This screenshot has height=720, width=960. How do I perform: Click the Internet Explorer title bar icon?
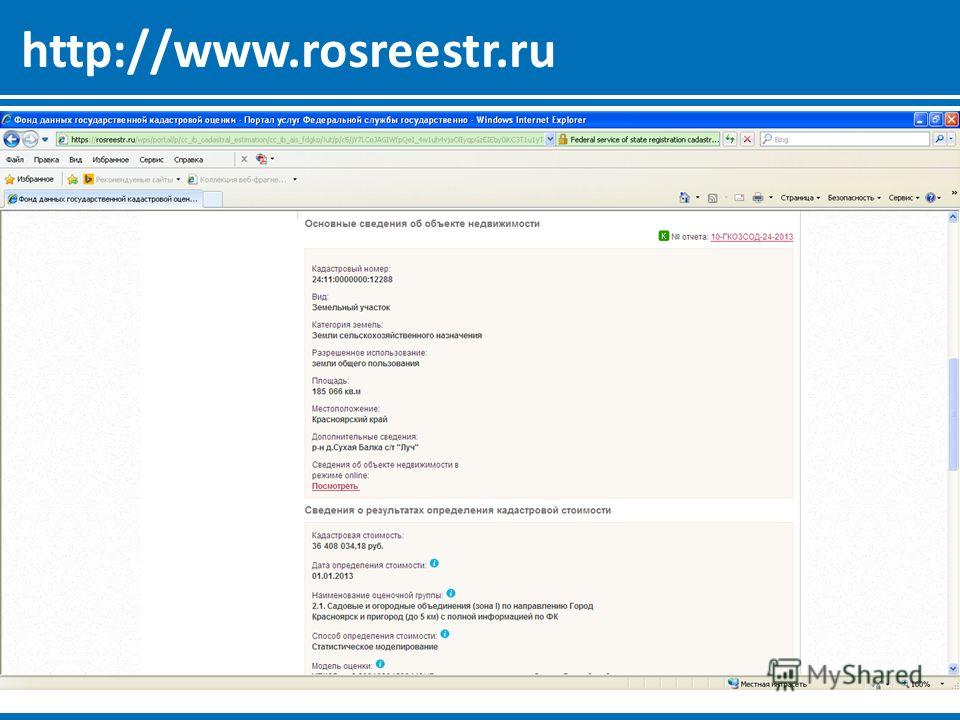7,119
